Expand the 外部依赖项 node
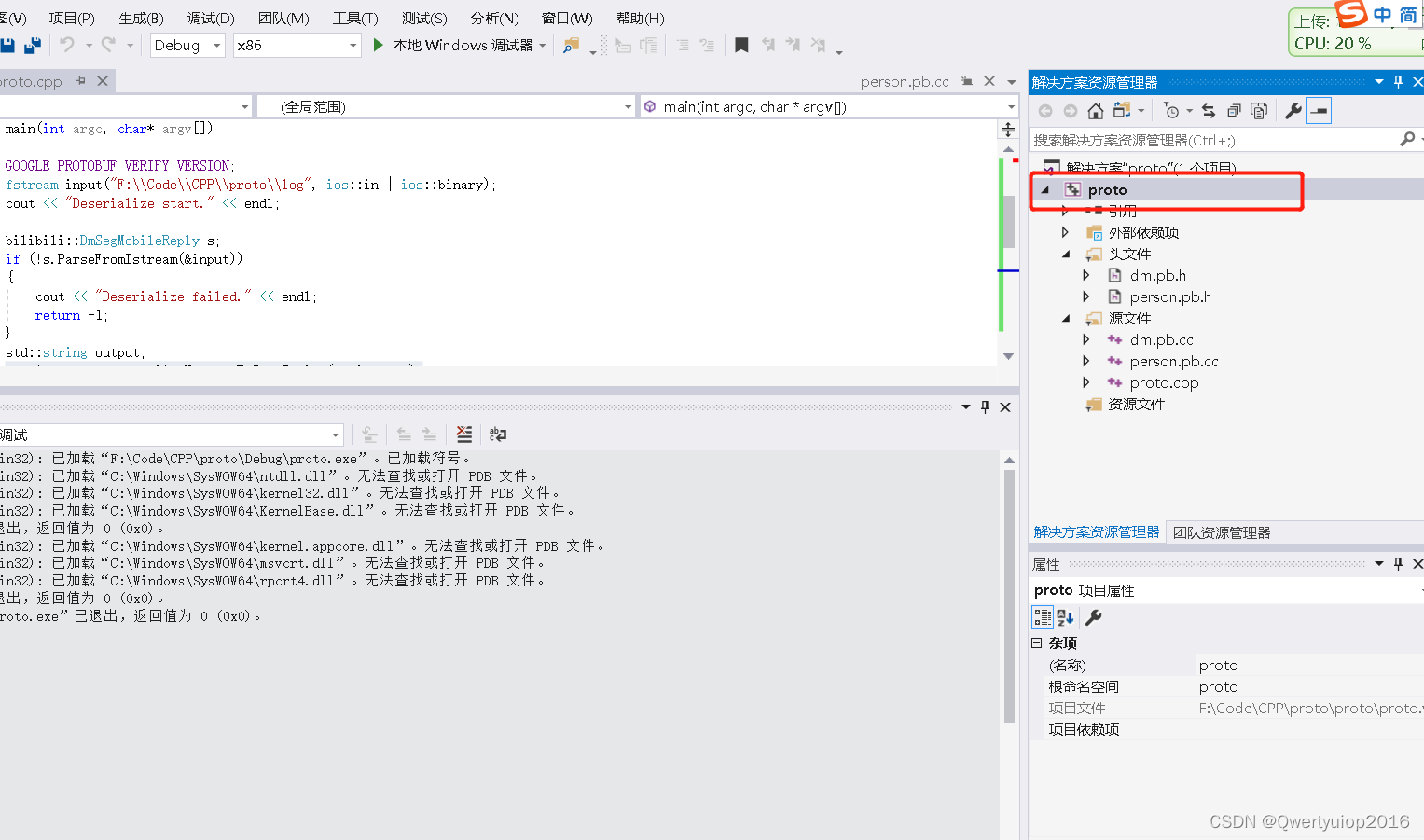Viewport: 1424px width, 840px height. [x=1065, y=233]
